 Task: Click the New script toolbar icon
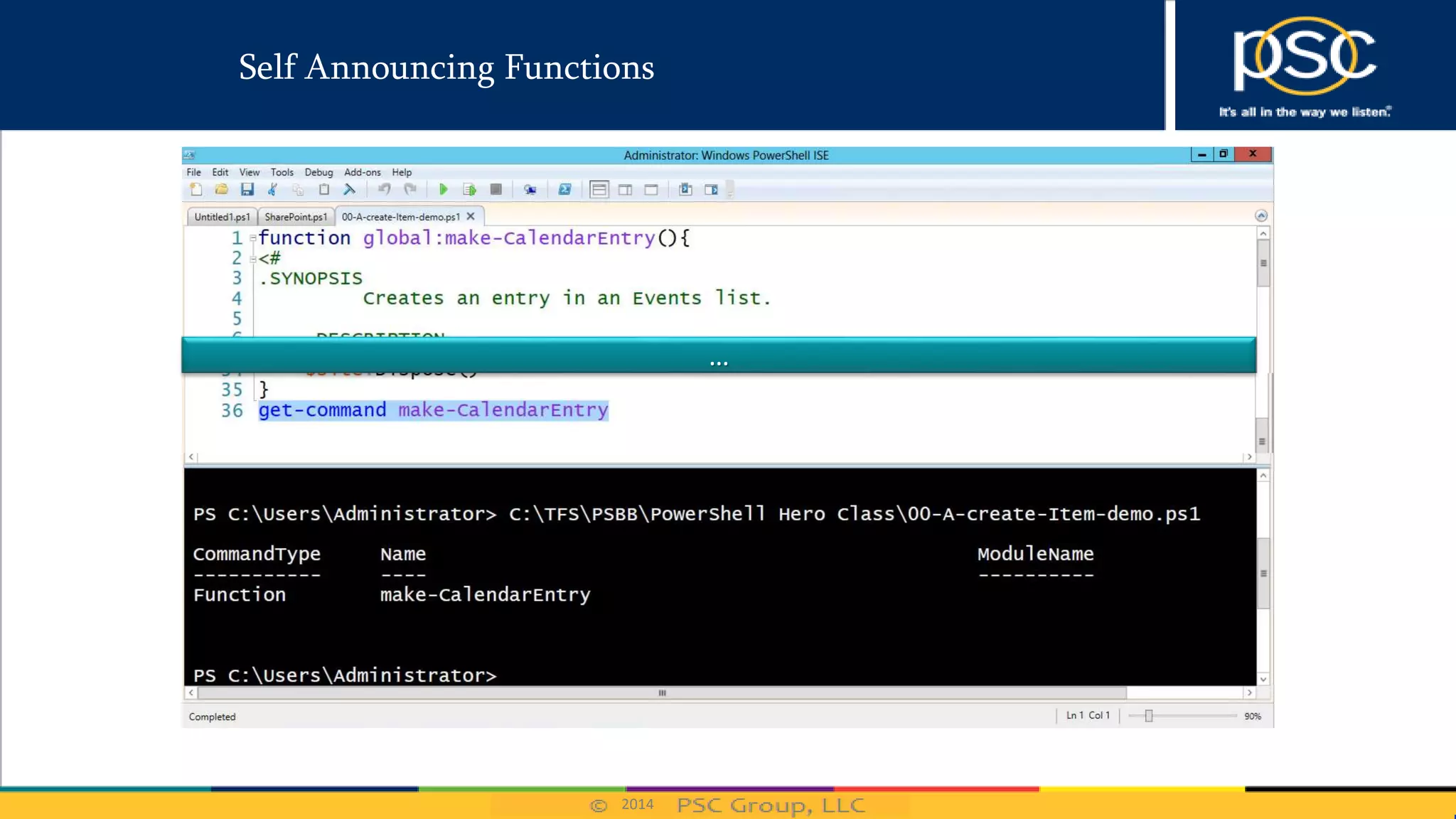[196, 189]
